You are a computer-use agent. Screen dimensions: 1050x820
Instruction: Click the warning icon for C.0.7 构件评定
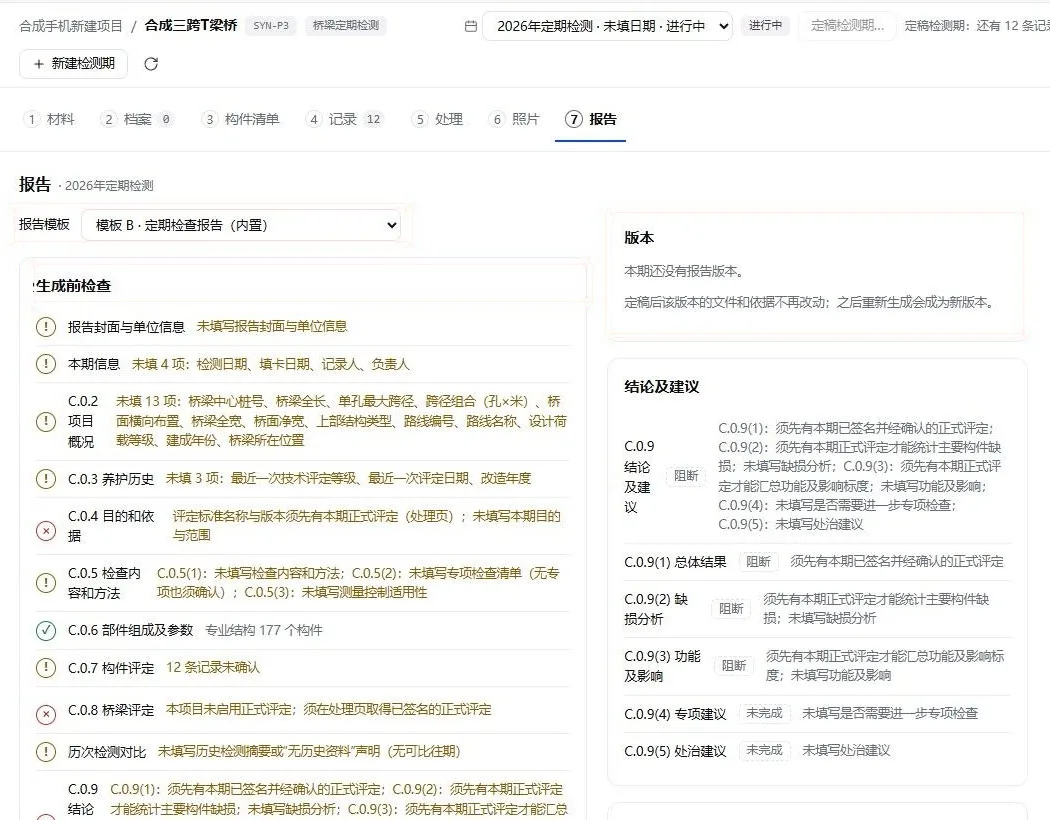click(46, 667)
